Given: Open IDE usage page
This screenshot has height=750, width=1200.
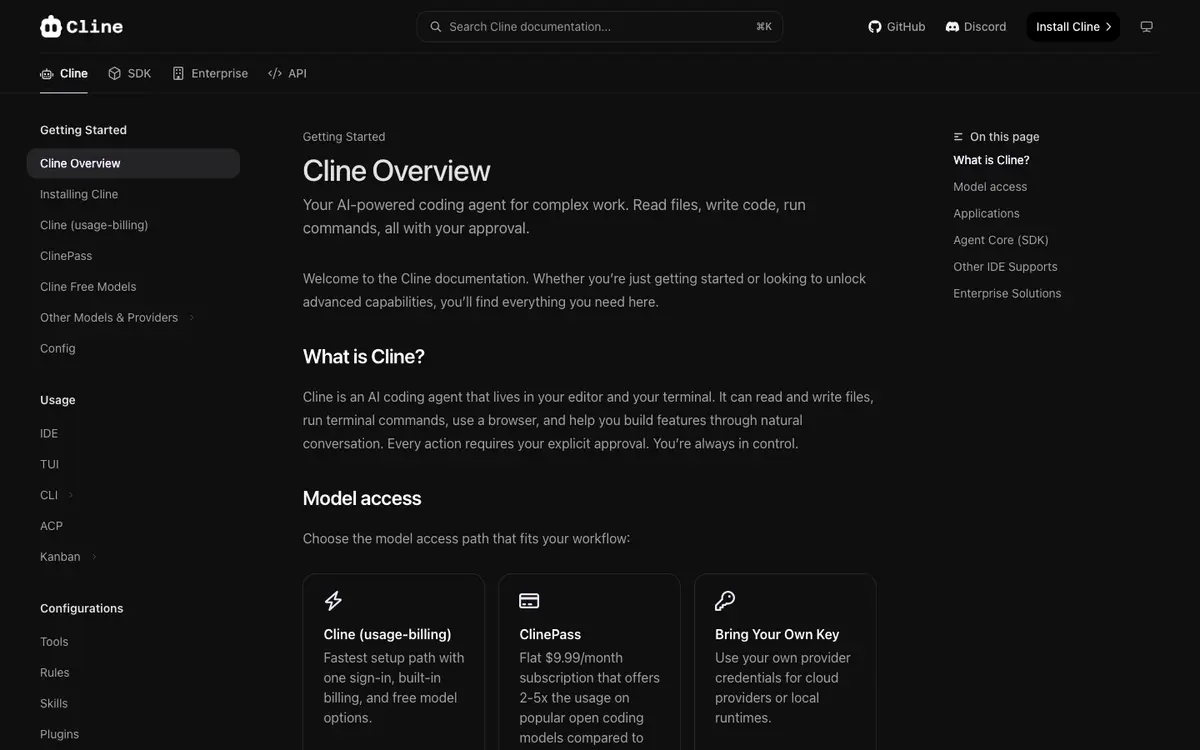Looking at the screenshot, I should click(49, 434).
